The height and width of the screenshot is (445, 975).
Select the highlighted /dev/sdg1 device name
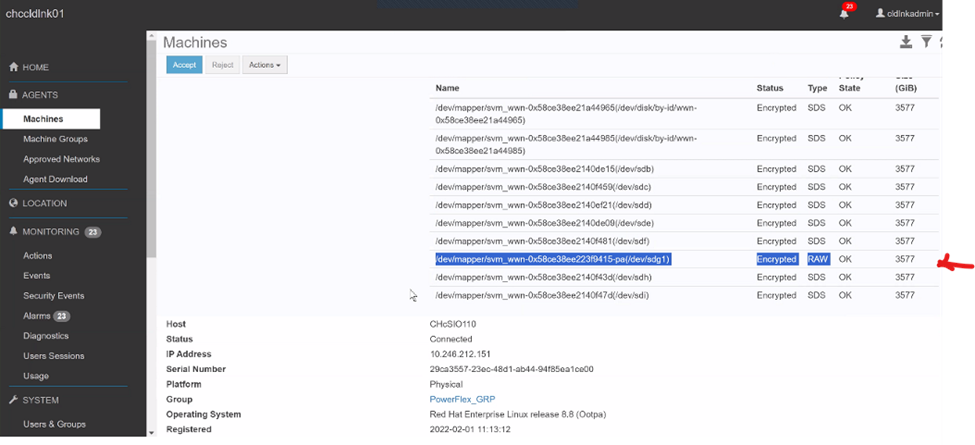click(553, 259)
